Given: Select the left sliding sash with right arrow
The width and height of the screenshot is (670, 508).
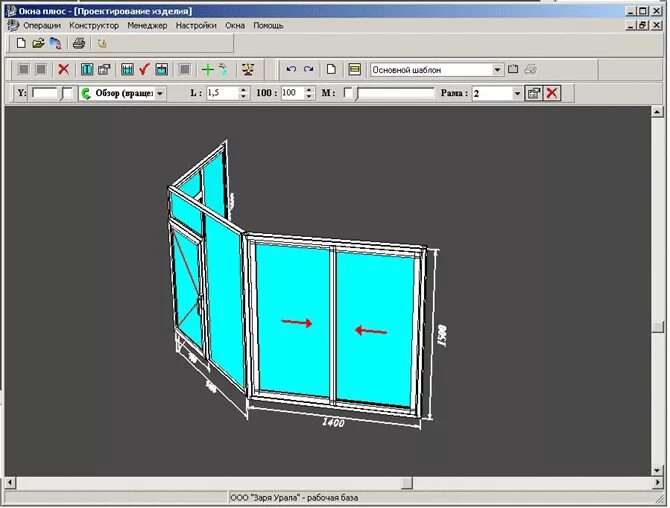Looking at the screenshot, I should click(x=294, y=320).
